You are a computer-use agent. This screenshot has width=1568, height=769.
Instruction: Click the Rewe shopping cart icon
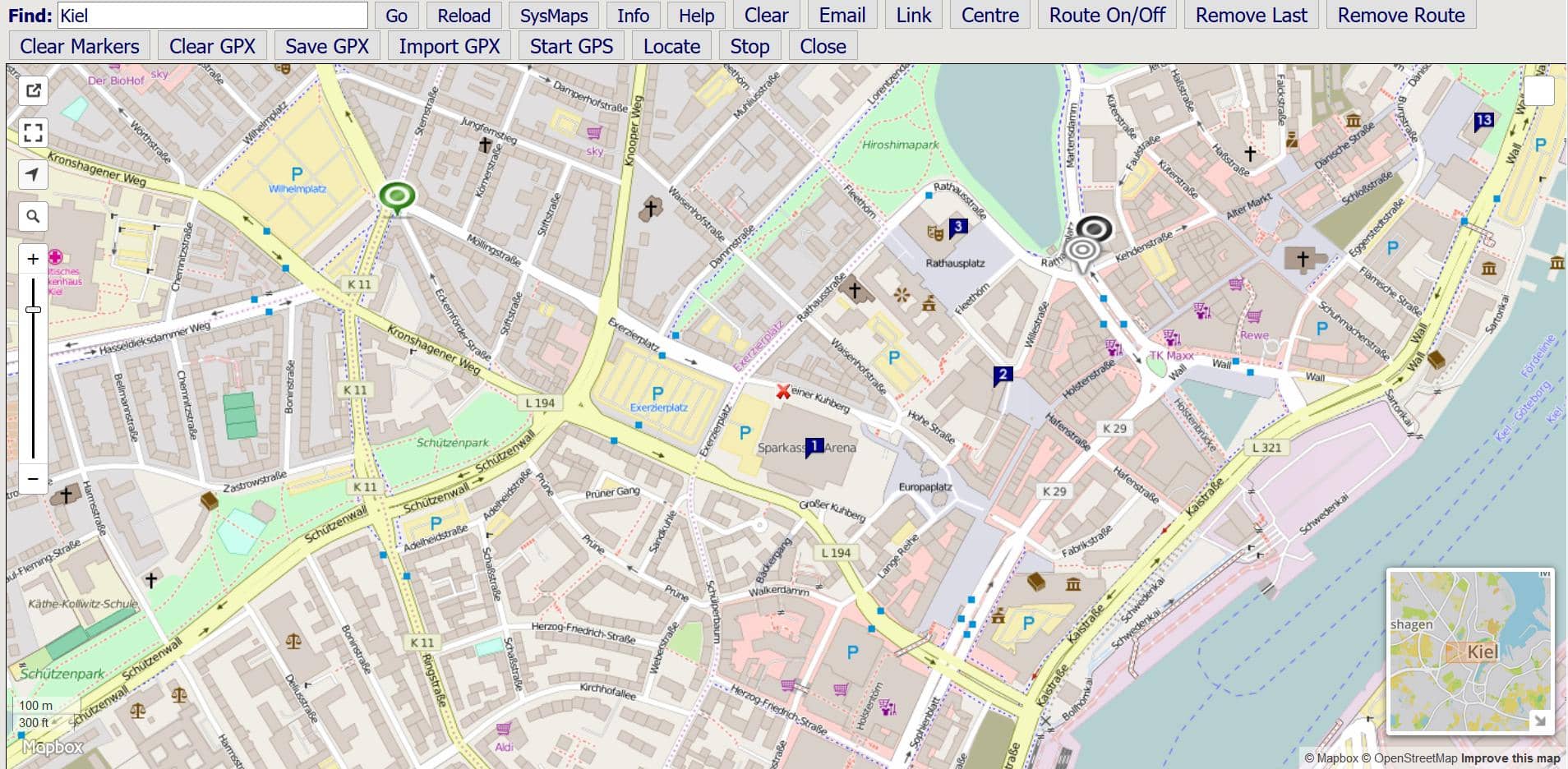point(1254,316)
